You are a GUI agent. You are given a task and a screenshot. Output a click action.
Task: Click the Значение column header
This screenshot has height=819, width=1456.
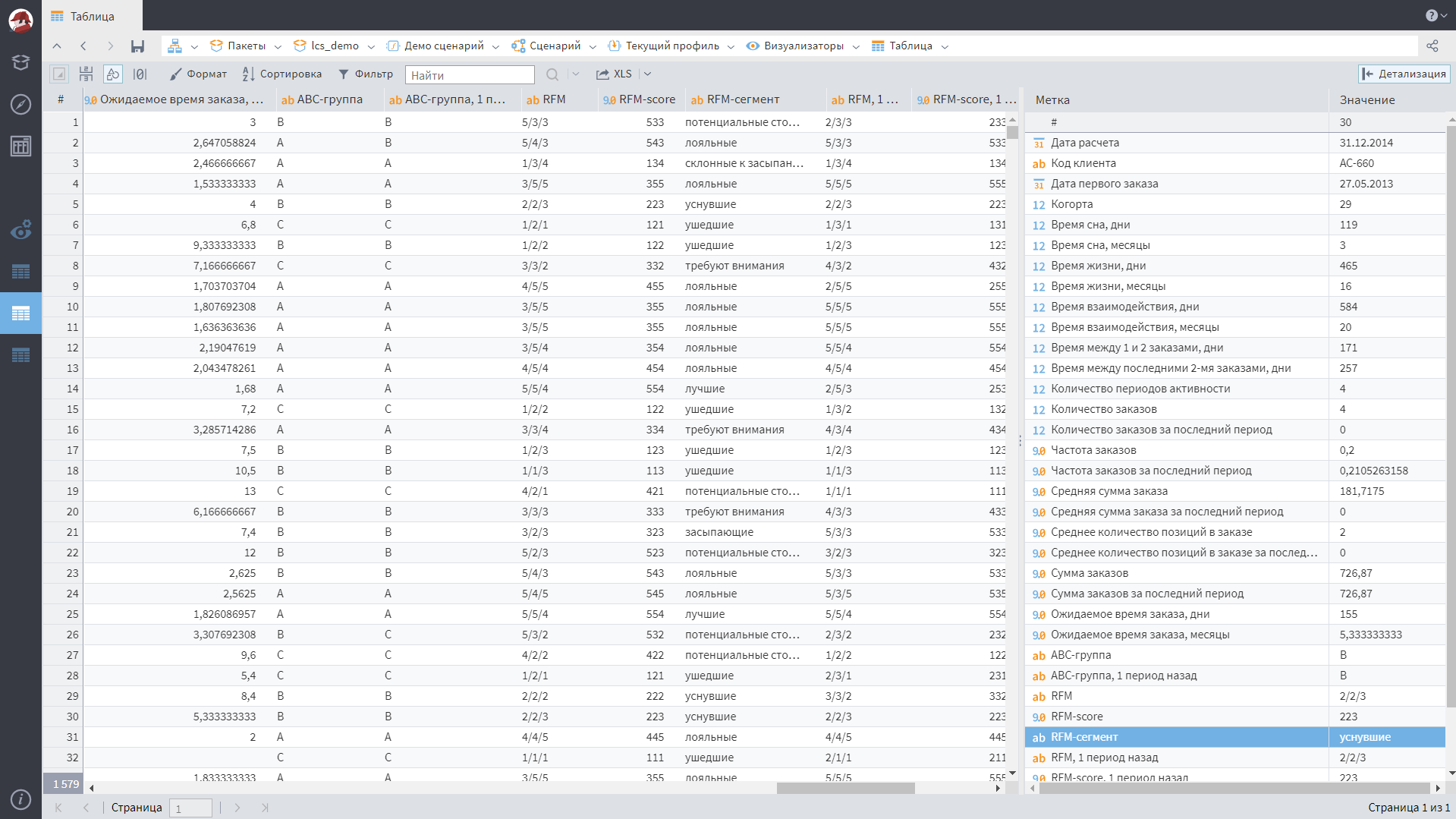pyautogui.click(x=1387, y=99)
